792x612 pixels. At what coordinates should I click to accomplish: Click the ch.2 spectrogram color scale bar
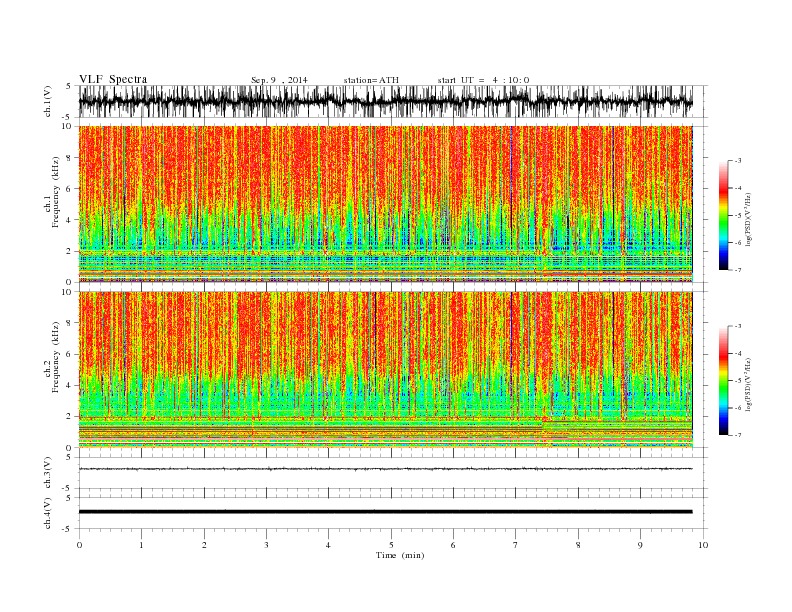pyautogui.click(x=723, y=380)
